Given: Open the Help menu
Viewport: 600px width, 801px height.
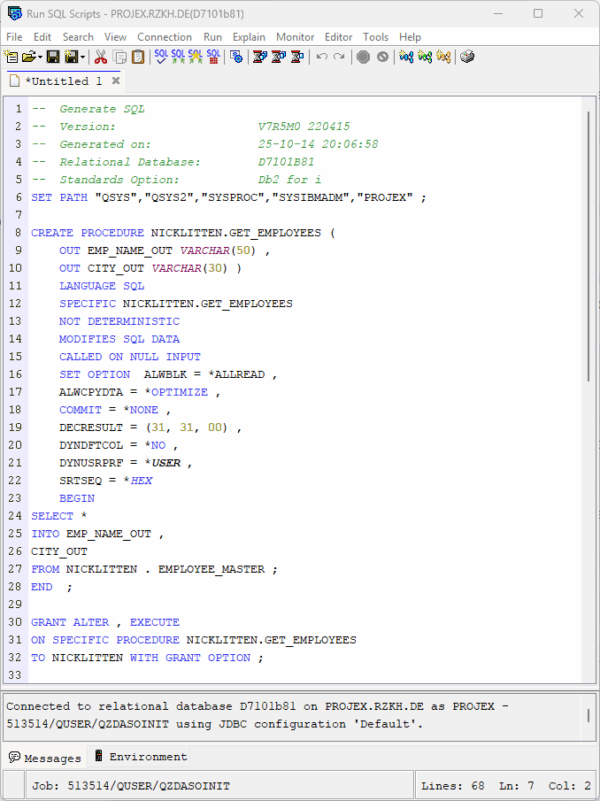Looking at the screenshot, I should (410, 37).
